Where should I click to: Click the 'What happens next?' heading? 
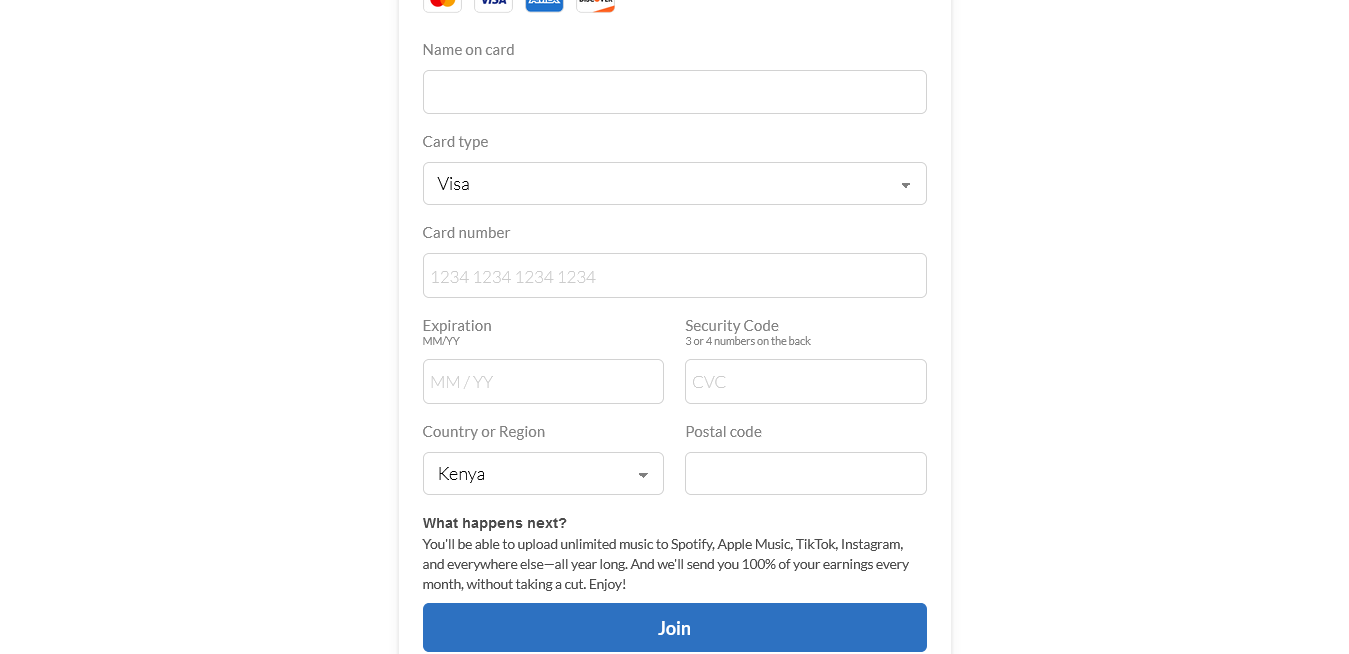[x=494, y=523]
